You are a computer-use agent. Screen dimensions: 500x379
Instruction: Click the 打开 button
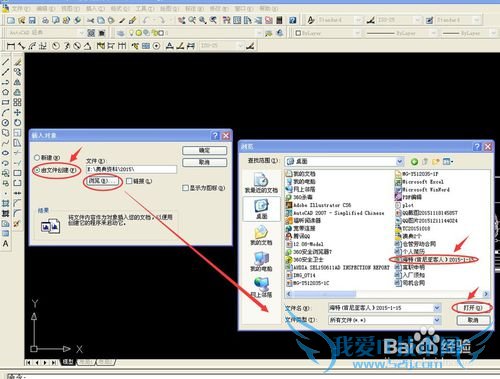[473, 308]
